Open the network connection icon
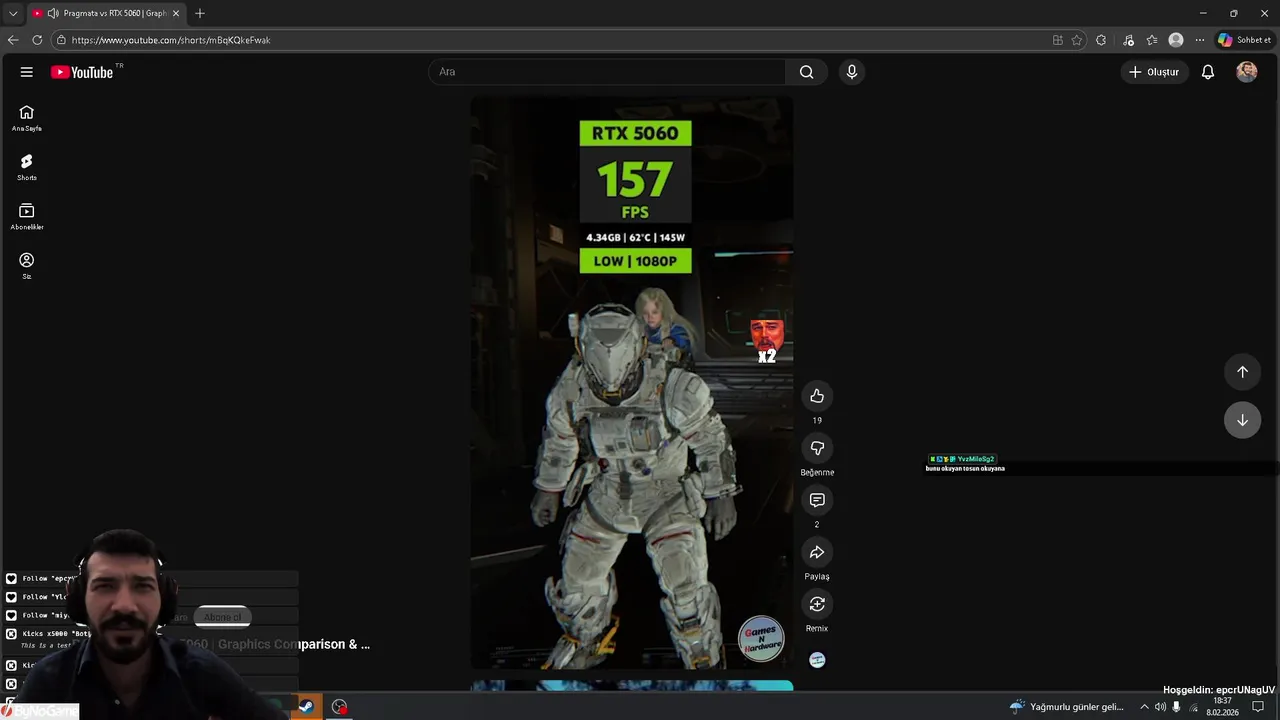The height and width of the screenshot is (720, 1280). 1193,707
